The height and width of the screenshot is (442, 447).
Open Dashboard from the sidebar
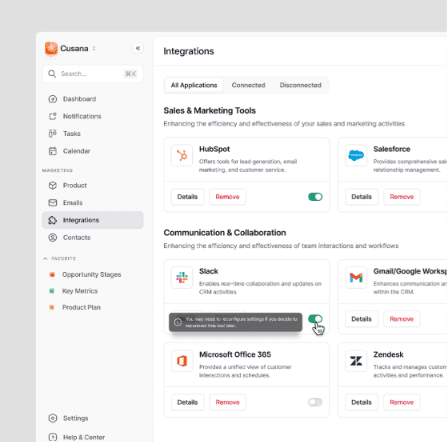[93, 99]
